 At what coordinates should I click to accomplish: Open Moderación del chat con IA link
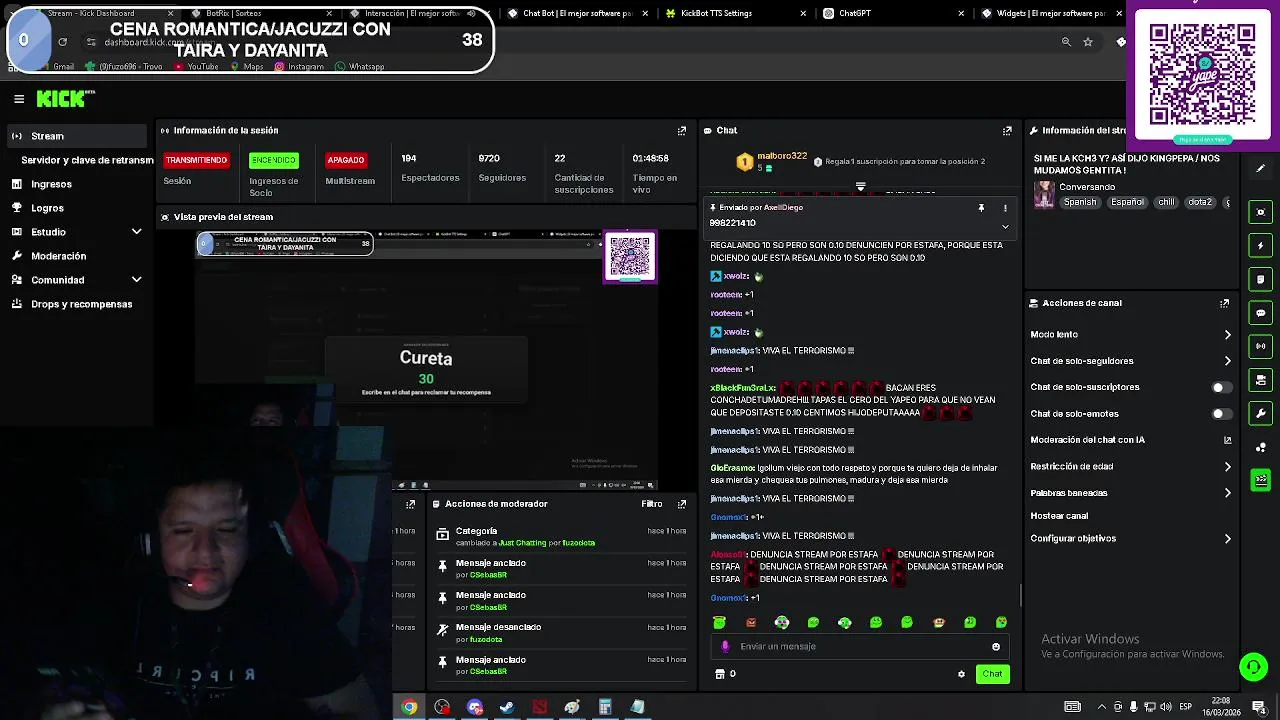[x=1130, y=440]
